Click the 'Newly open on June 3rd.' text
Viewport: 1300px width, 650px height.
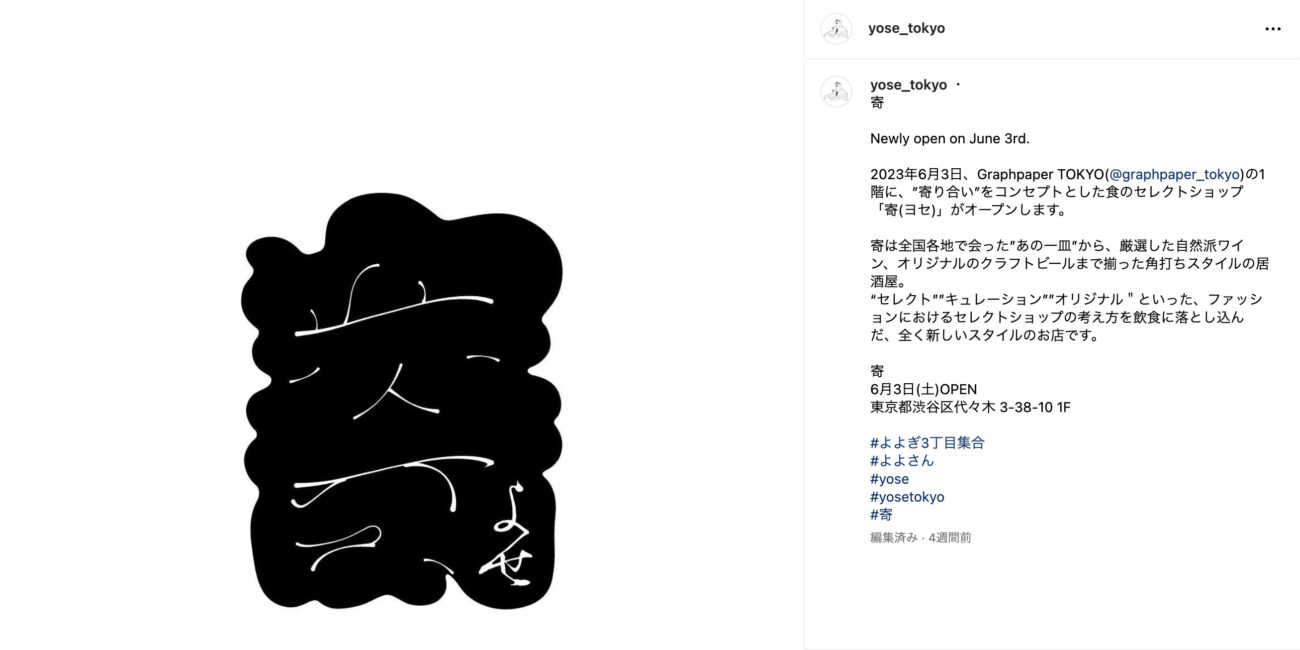pos(950,138)
